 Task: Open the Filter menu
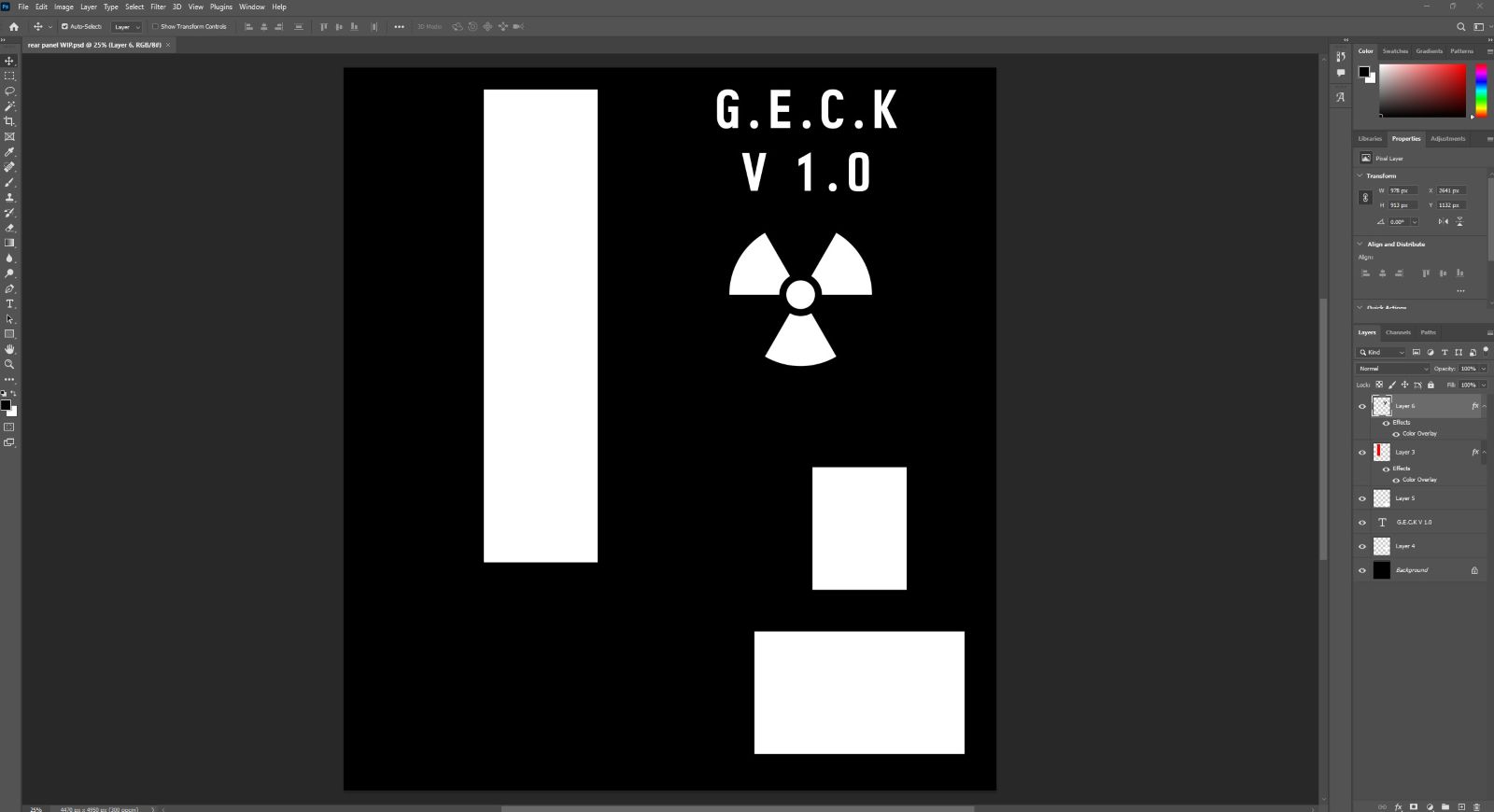158,7
